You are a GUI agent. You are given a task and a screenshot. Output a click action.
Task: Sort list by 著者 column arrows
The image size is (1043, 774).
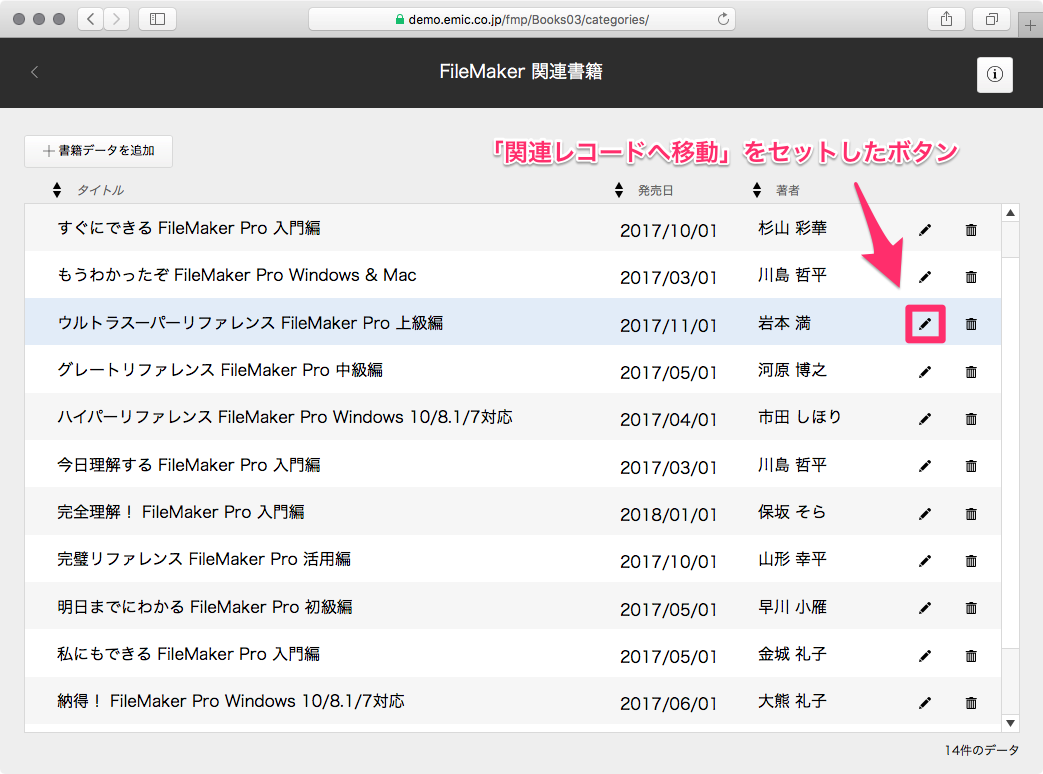click(x=757, y=190)
